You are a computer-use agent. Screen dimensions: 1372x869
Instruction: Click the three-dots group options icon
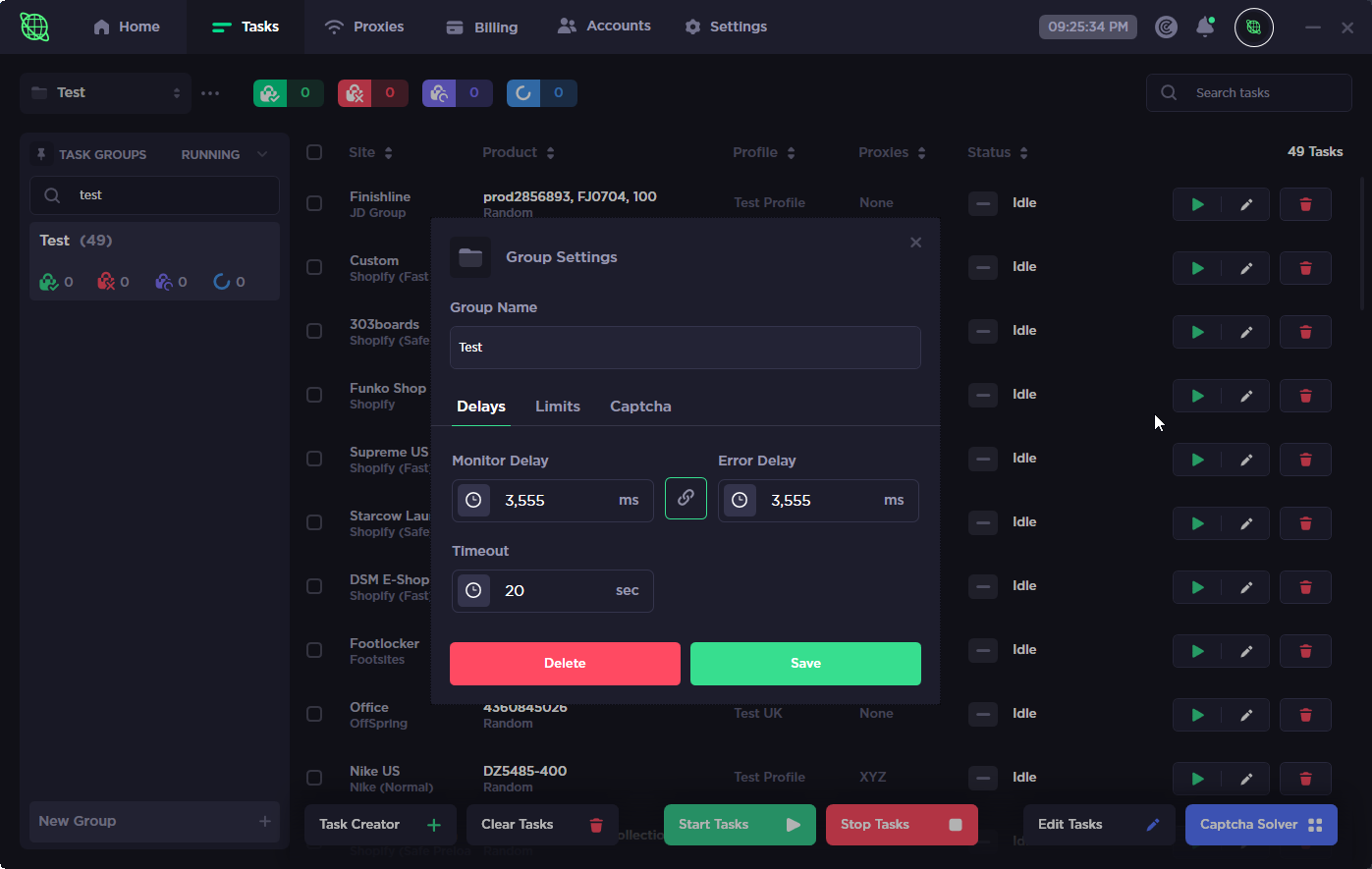(210, 93)
